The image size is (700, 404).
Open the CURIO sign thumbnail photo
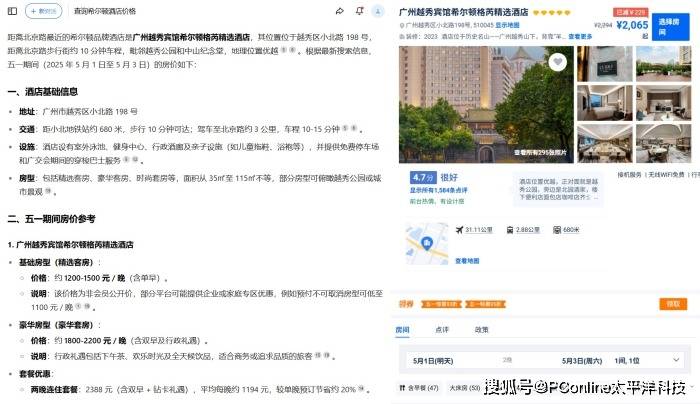[604, 64]
